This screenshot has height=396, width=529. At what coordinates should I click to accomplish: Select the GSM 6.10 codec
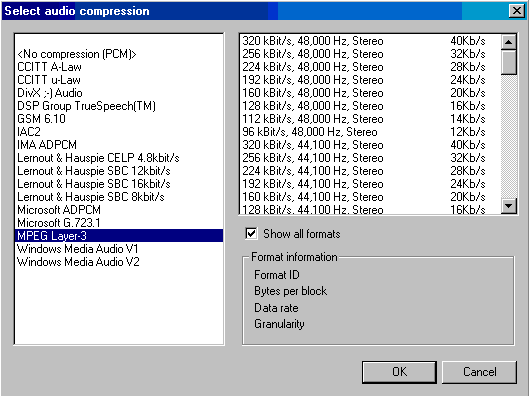tap(119, 119)
